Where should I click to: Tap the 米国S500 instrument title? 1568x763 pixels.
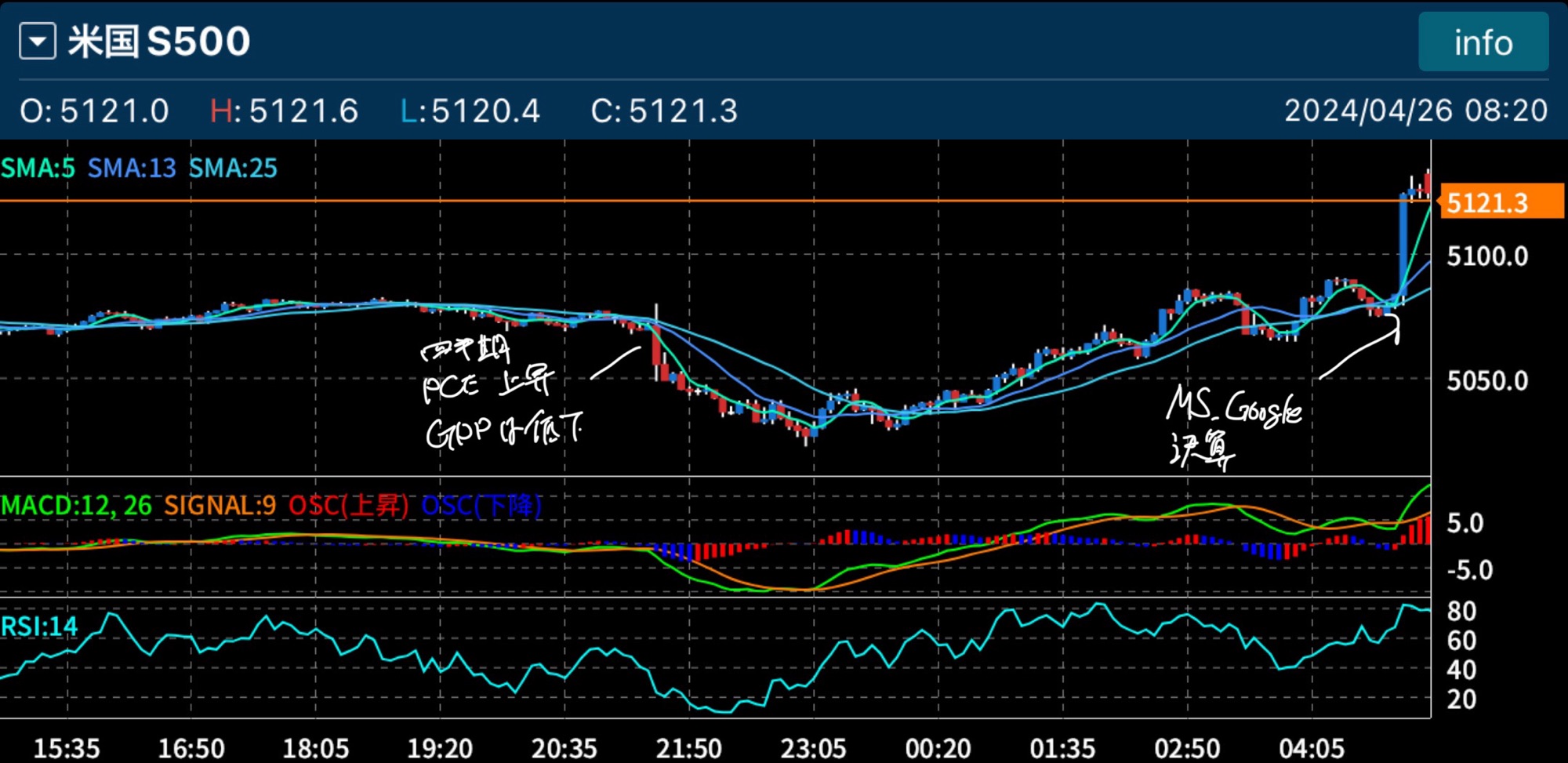pos(159,42)
